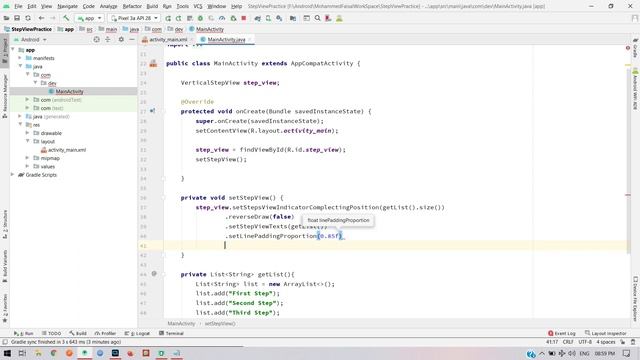Open the Build menu
The width and height of the screenshot is (640, 360).
click(x=152, y=6)
